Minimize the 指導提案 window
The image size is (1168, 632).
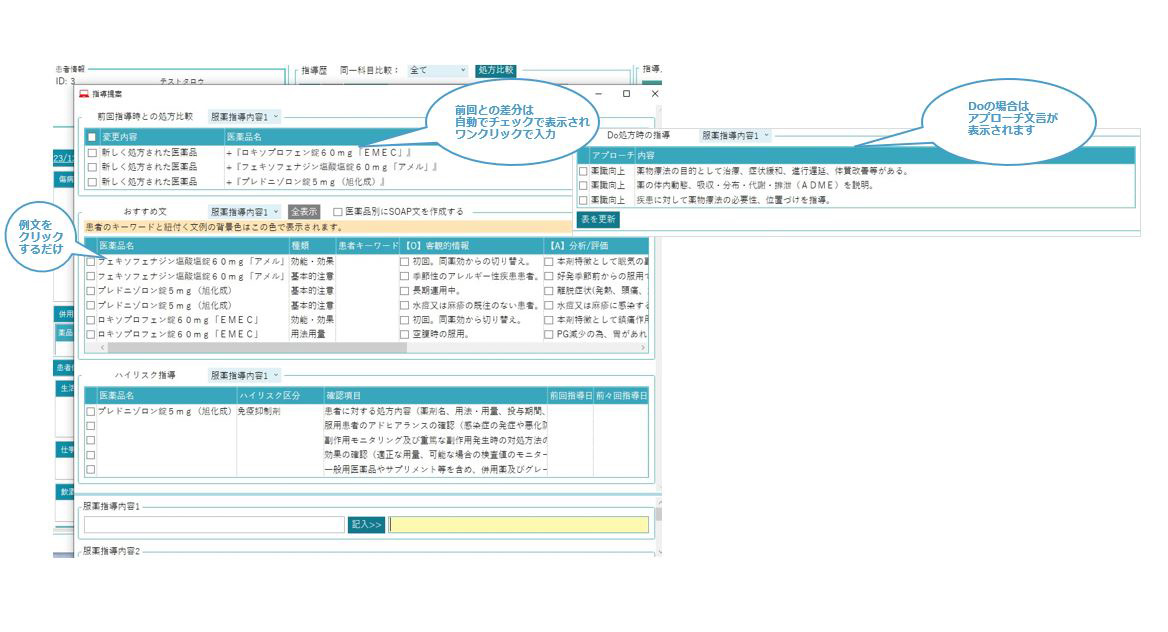(598, 93)
